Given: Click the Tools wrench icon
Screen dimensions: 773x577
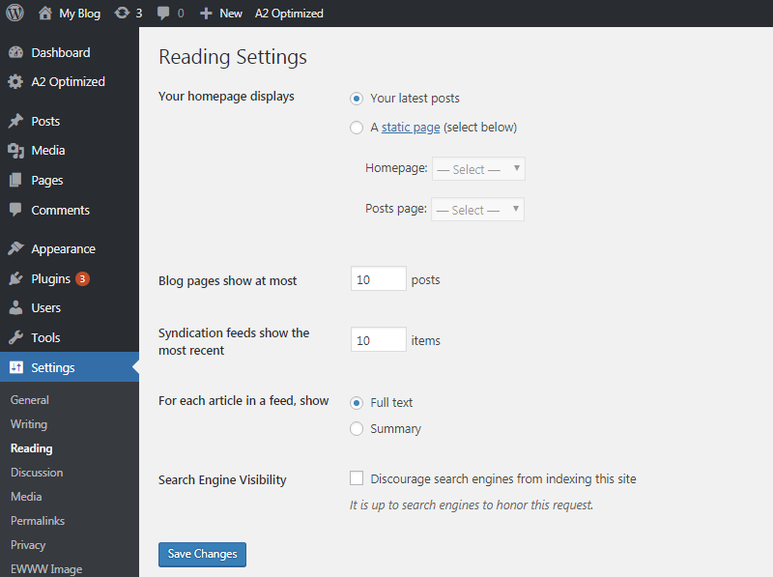Looking at the screenshot, I should (x=15, y=338).
